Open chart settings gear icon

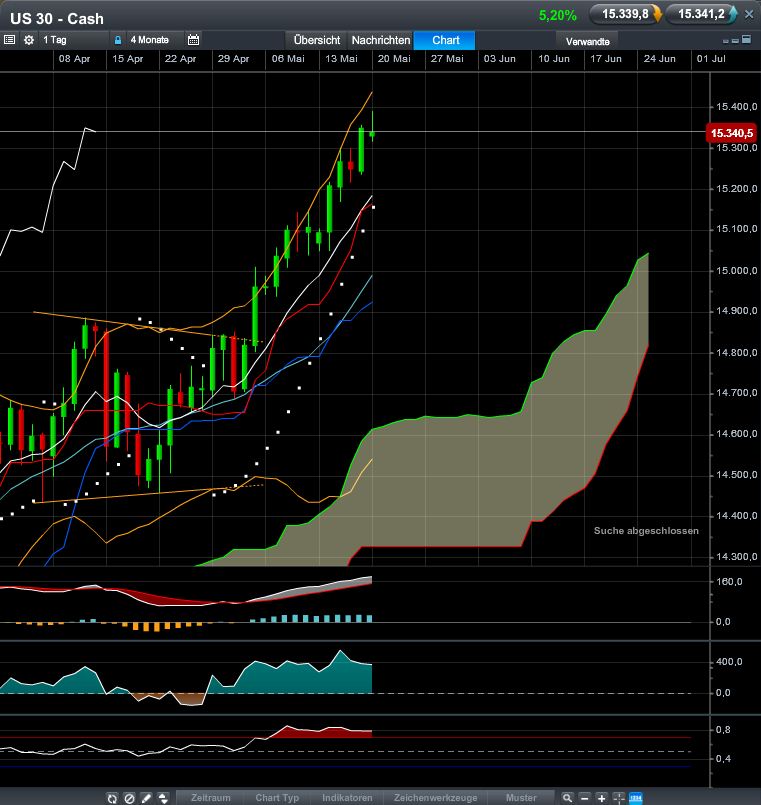click(29, 40)
